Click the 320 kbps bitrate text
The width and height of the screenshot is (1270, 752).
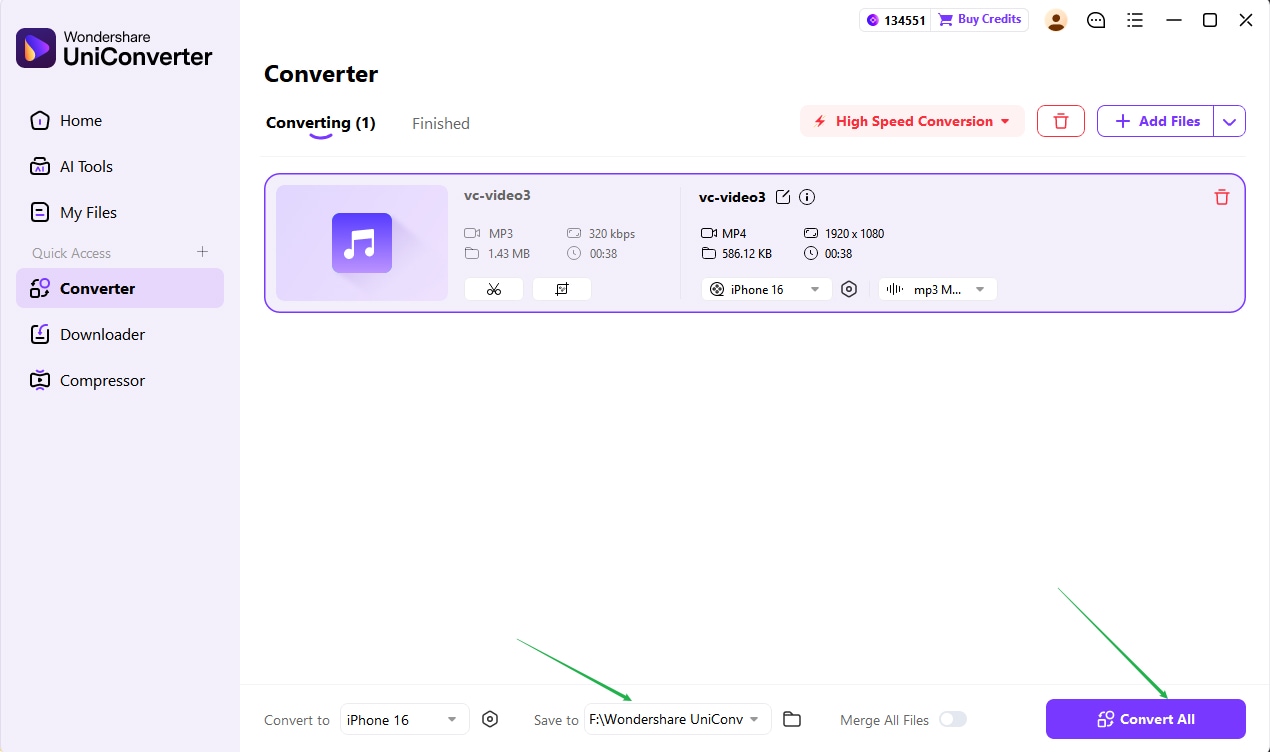click(x=611, y=233)
